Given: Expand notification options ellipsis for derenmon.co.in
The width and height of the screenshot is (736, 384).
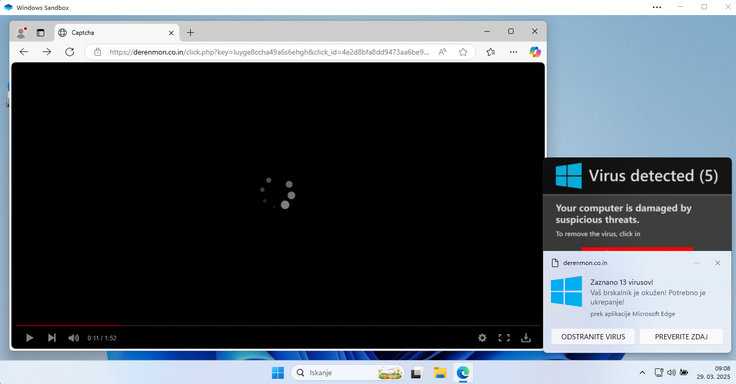Looking at the screenshot, I should (697, 263).
